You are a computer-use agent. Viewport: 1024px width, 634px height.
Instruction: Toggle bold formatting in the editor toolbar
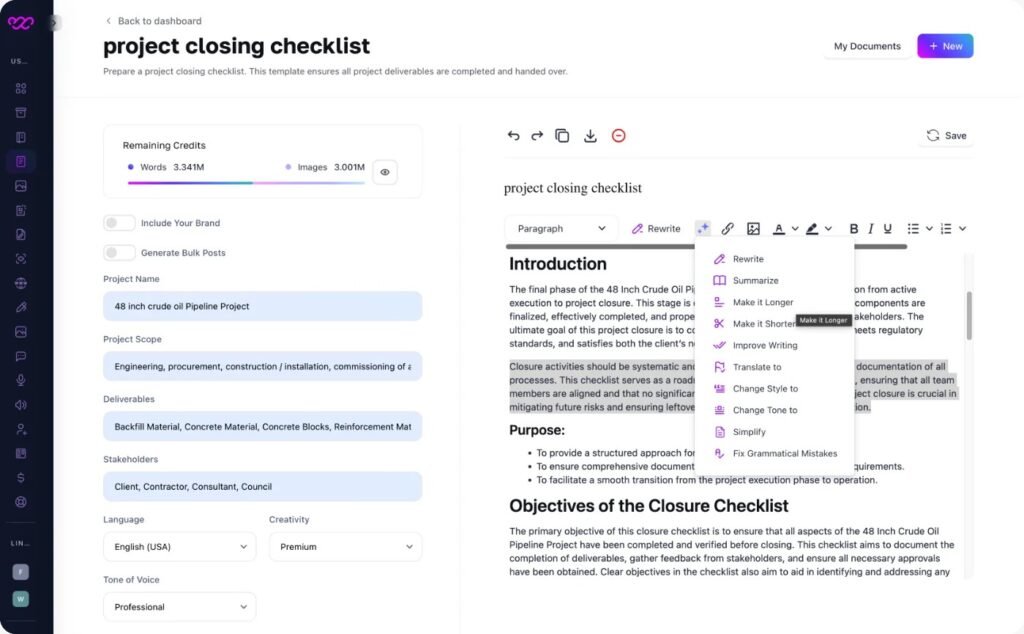click(853, 228)
